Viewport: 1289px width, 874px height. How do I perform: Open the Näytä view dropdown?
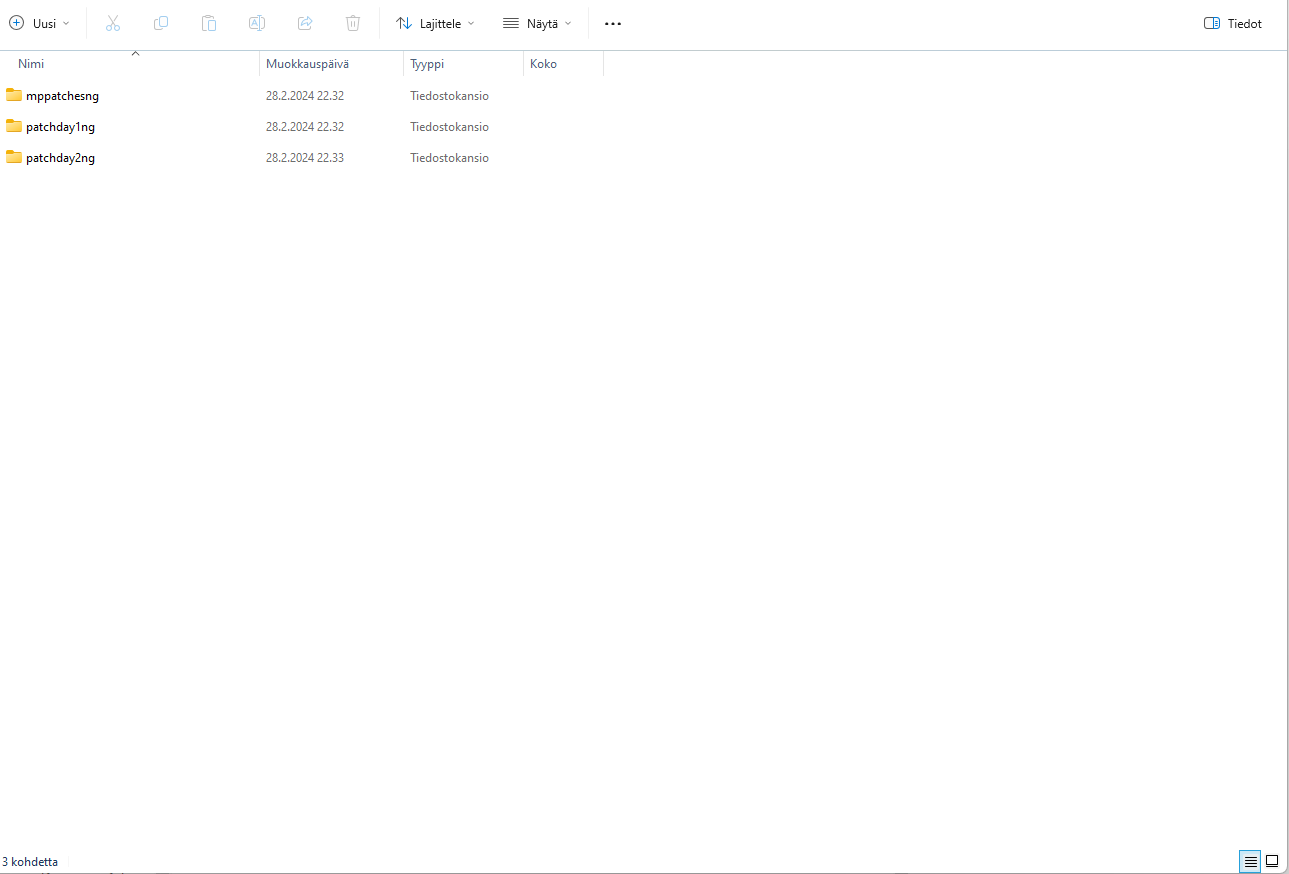pos(537,23)
